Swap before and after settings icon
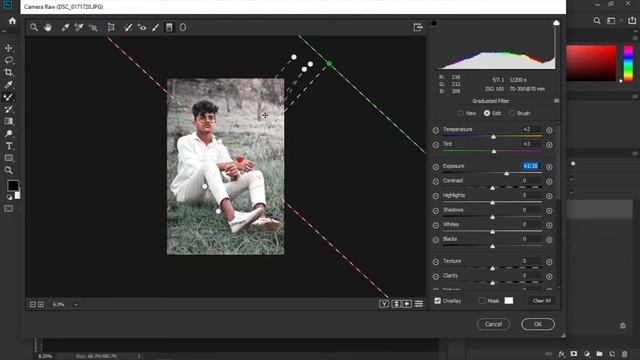This screenshot has width=640, height=360. point(396,304)
